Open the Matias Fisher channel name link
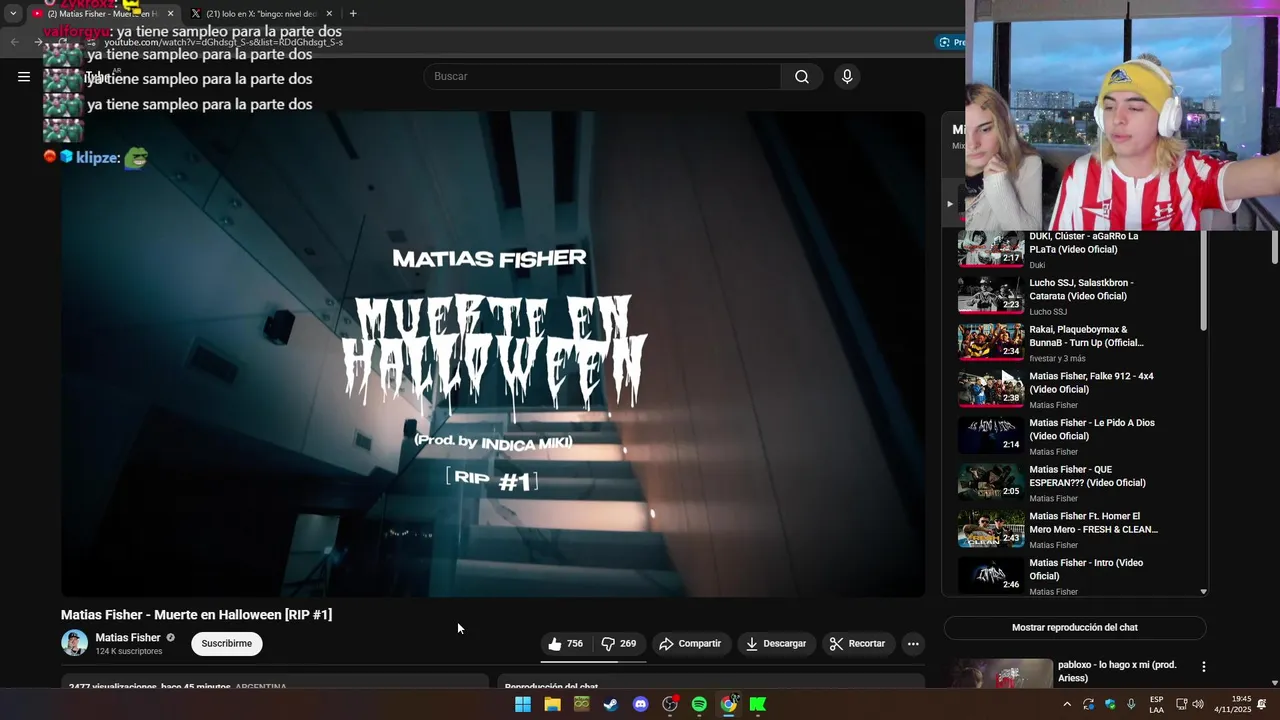The image size is (1280, 720). tap(128, 638)
